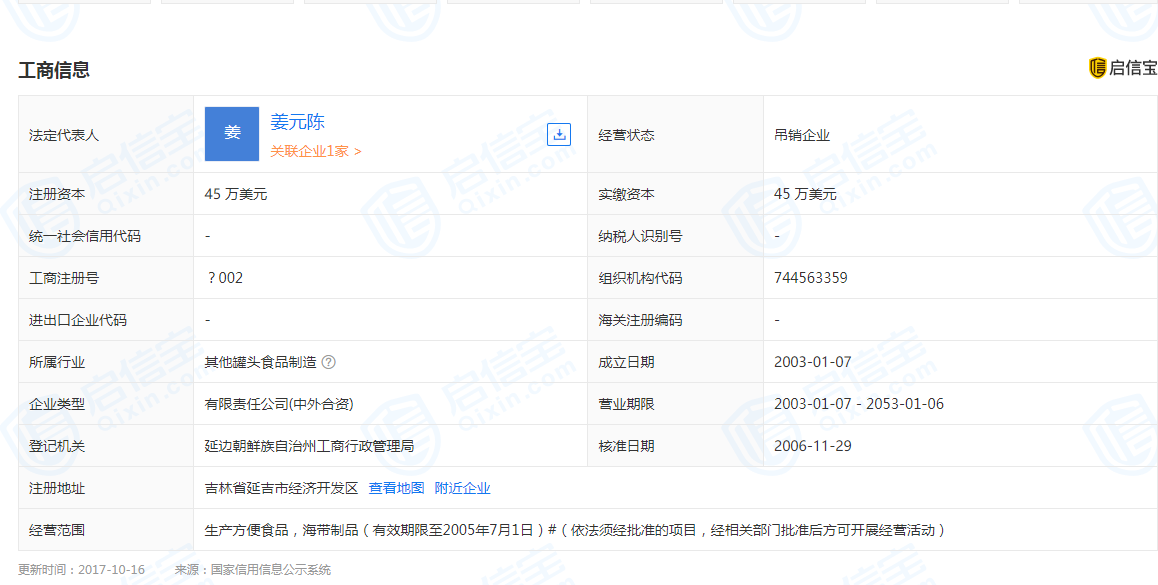This screenshot has height=585, width=1158.
Task: Click the update time 2017-10-16 text
Action: 113,569
